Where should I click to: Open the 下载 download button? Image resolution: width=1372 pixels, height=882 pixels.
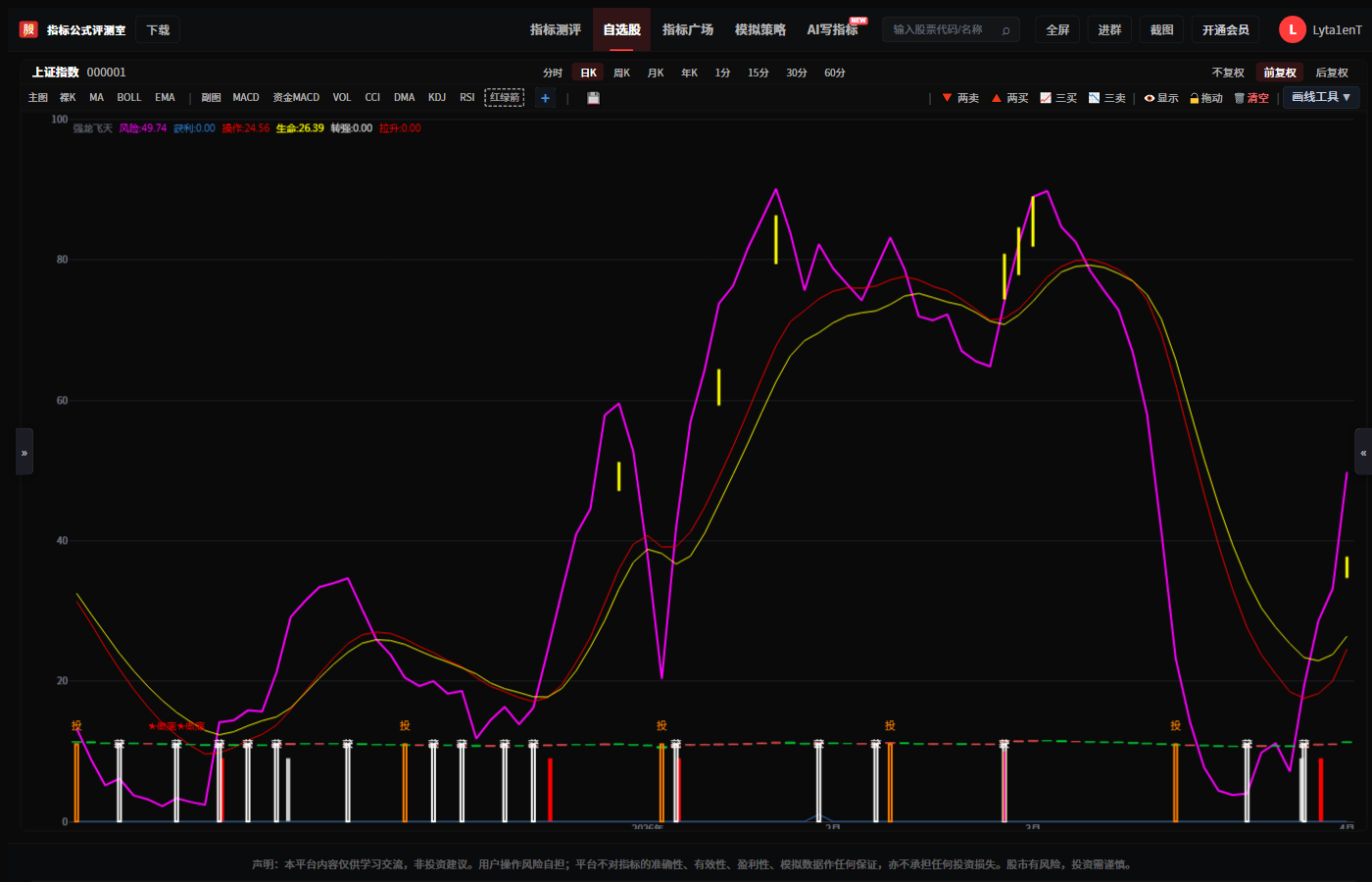click(158, 30)
